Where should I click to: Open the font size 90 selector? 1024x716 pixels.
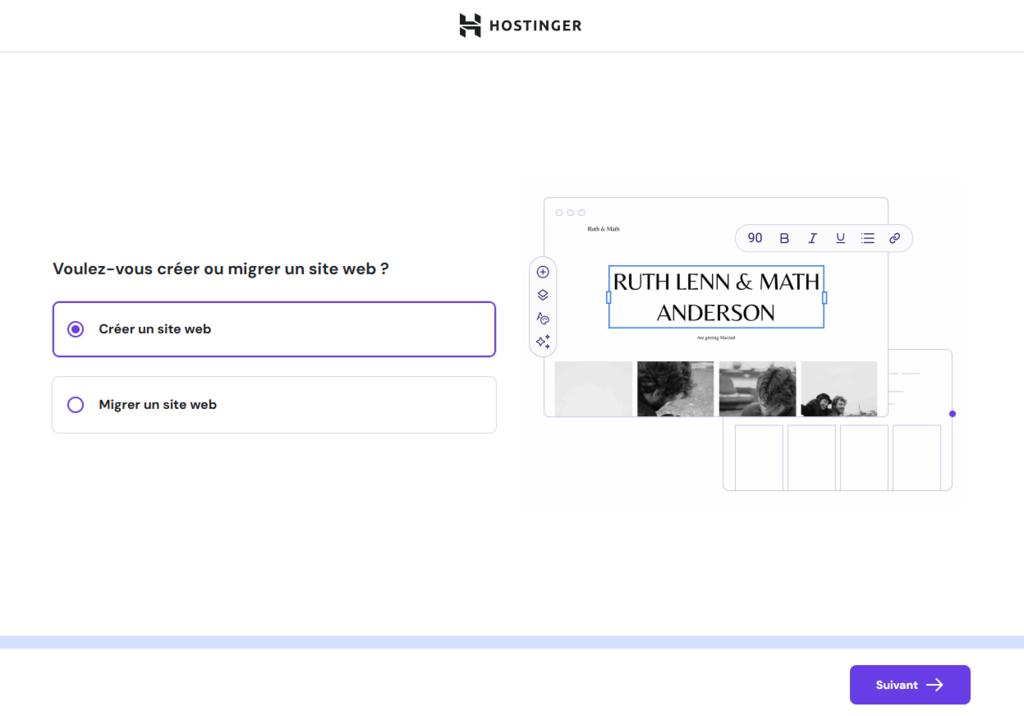[x=755, y=238]
